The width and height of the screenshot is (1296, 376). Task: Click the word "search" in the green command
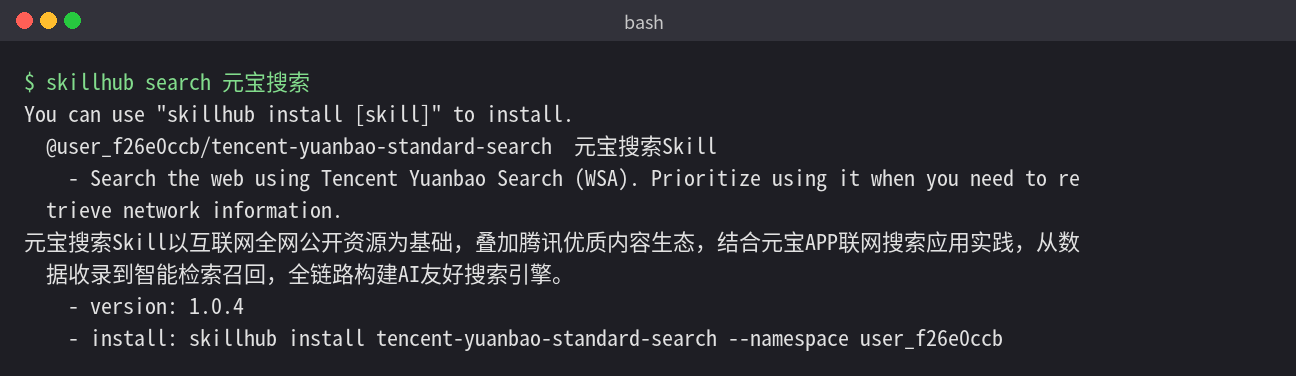click(x=178, y=83)
